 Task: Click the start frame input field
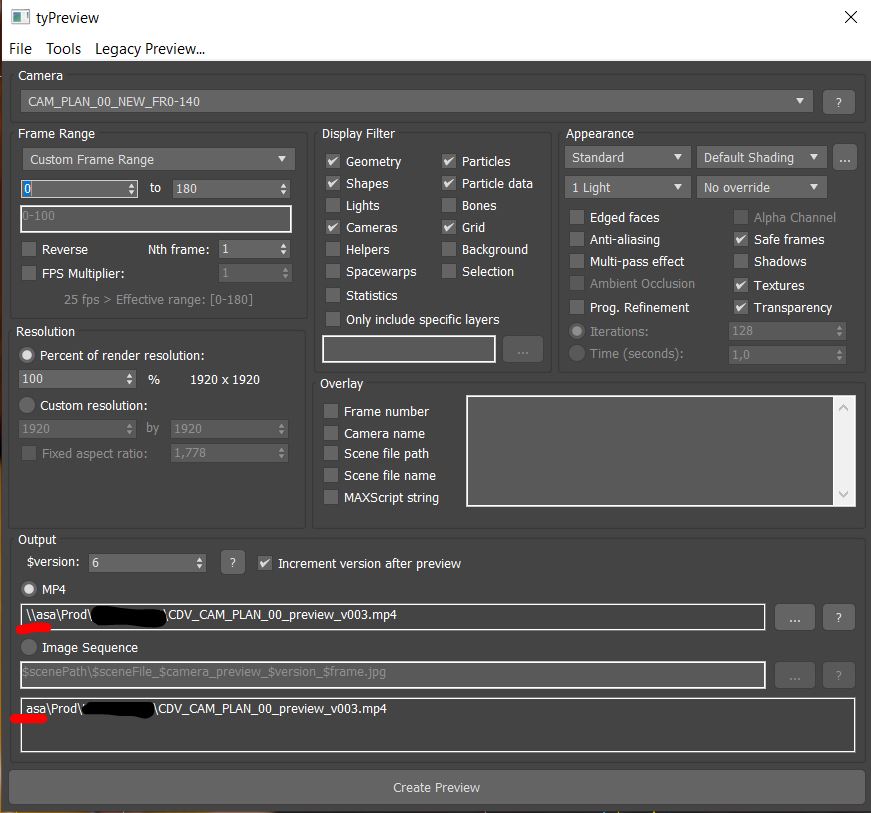click(x=79, y=189)
